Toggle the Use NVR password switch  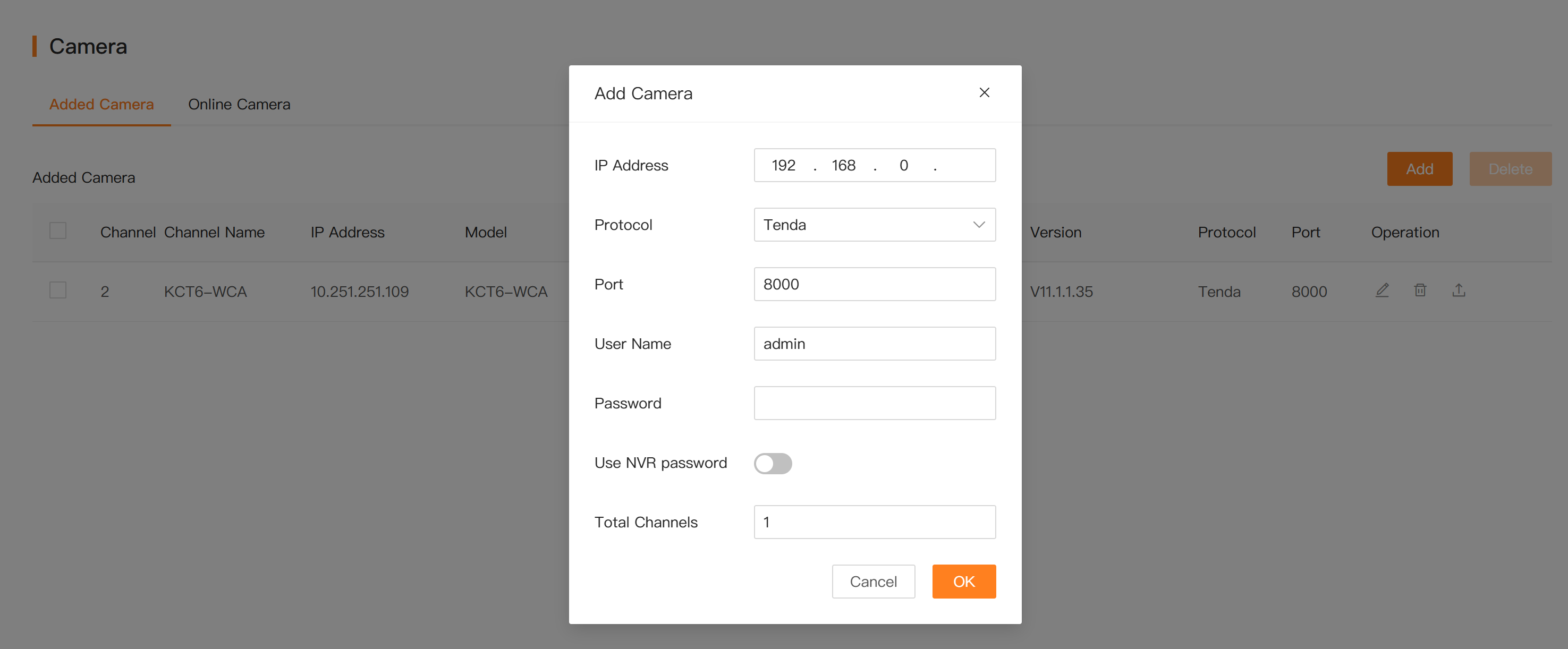[x=773, y=464]
